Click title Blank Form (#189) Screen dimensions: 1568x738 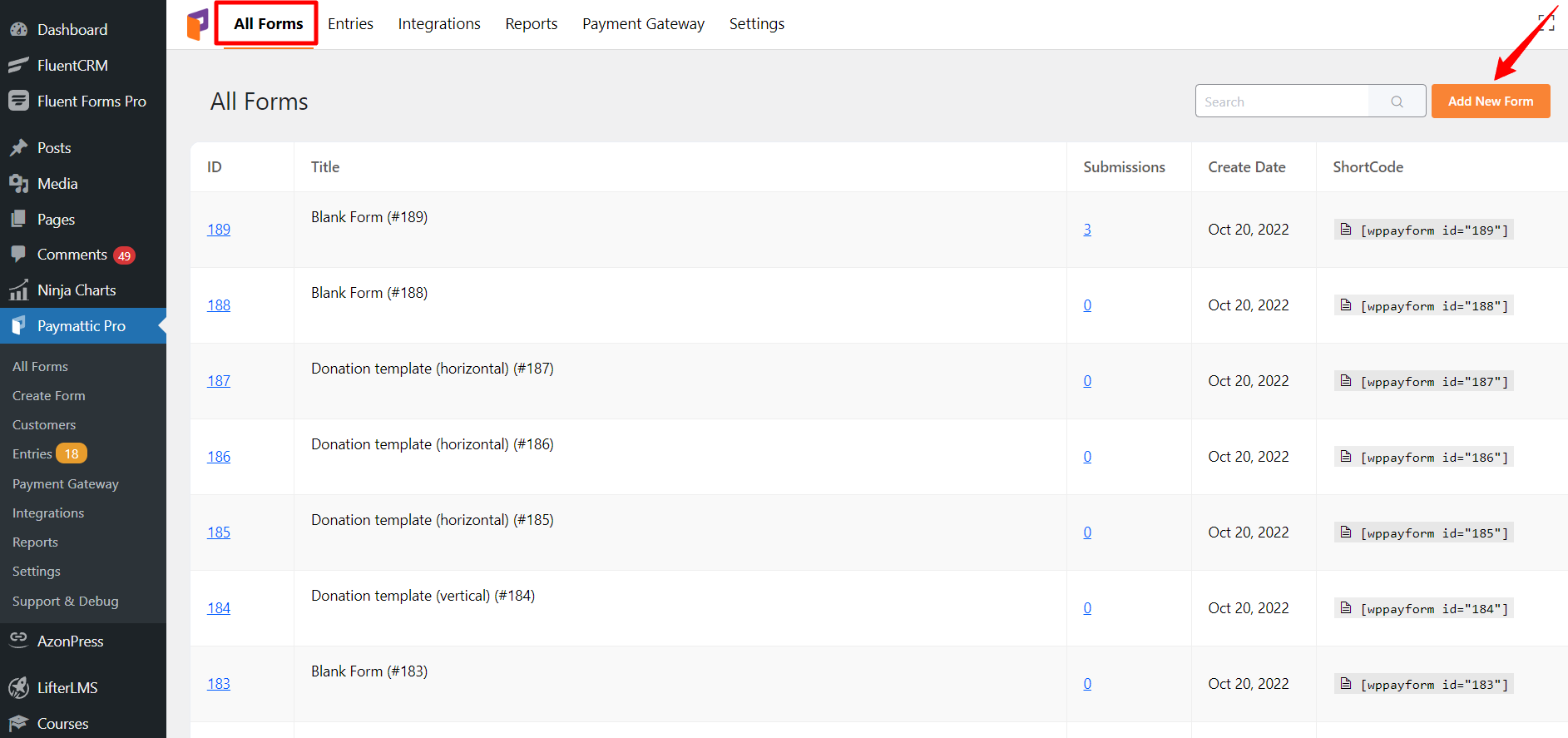pos(369,217)
